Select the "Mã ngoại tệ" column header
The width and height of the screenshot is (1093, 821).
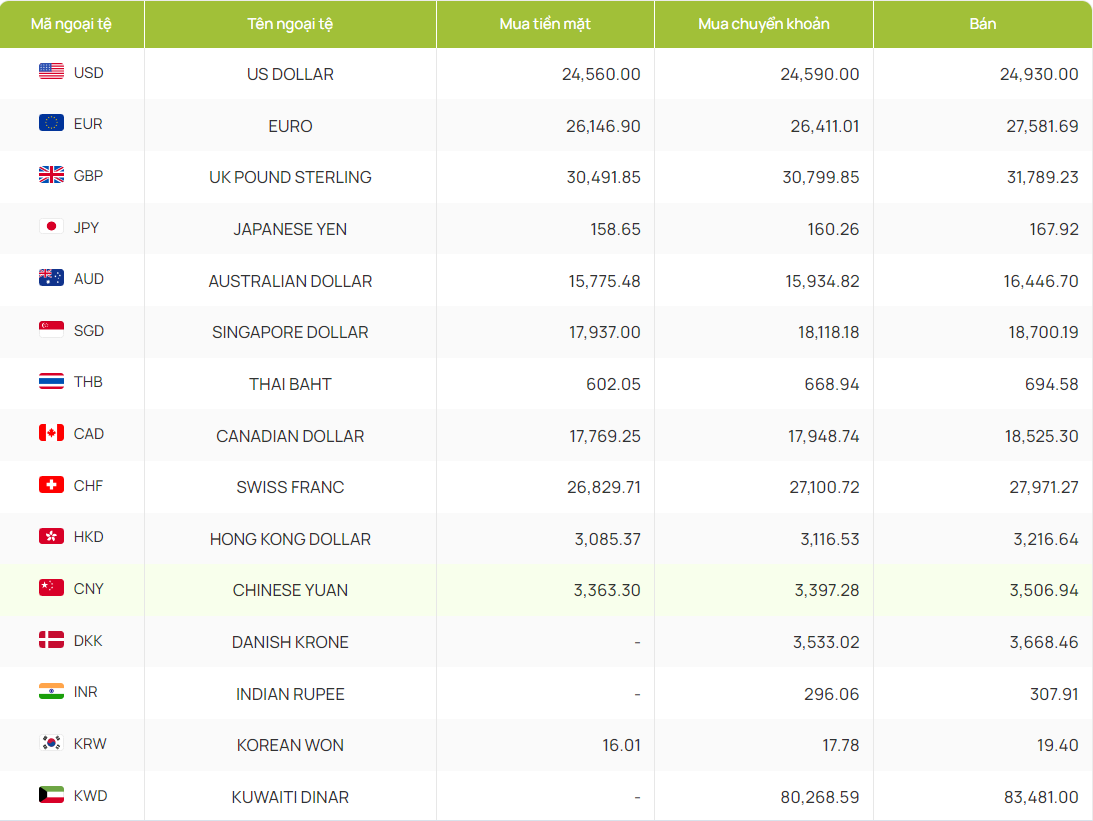click(71, 24)
